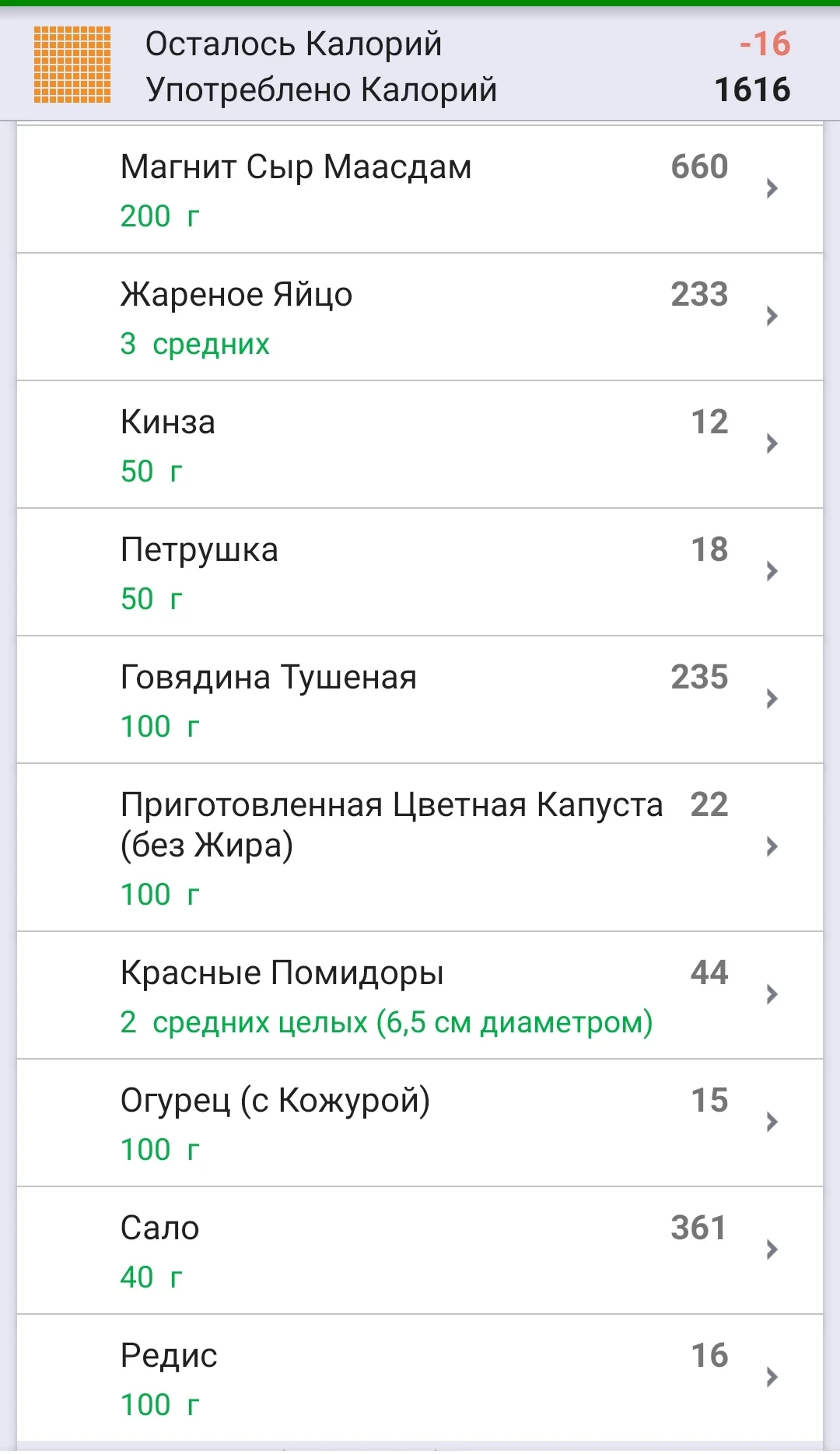This screenshot has width=840, height=1454.
Task: Open Петрушка details arrow
Action: click(772, 571)
